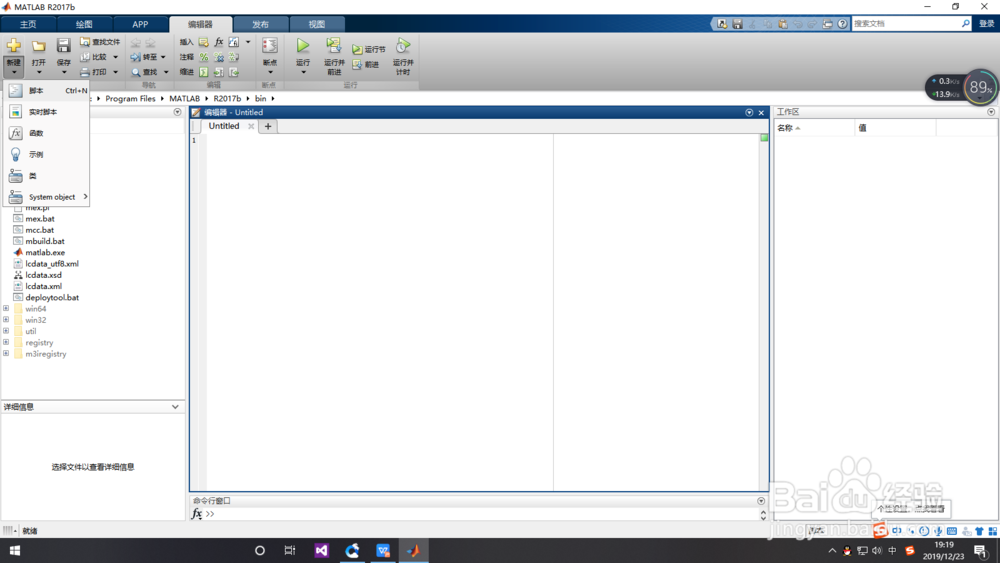The image size is (1000, 563).
Task: Click 运行节 run section button
Action: coord(369,49)
